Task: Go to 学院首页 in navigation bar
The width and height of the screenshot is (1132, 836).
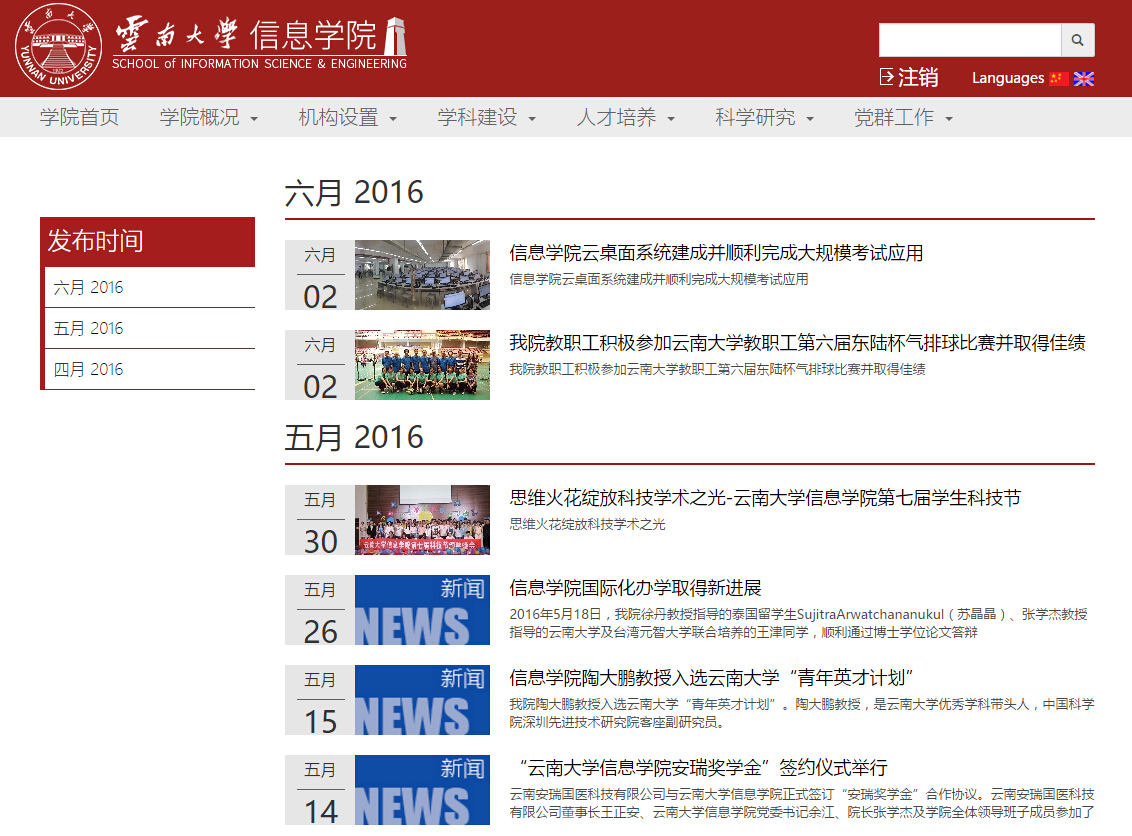Action: point(80,118)
